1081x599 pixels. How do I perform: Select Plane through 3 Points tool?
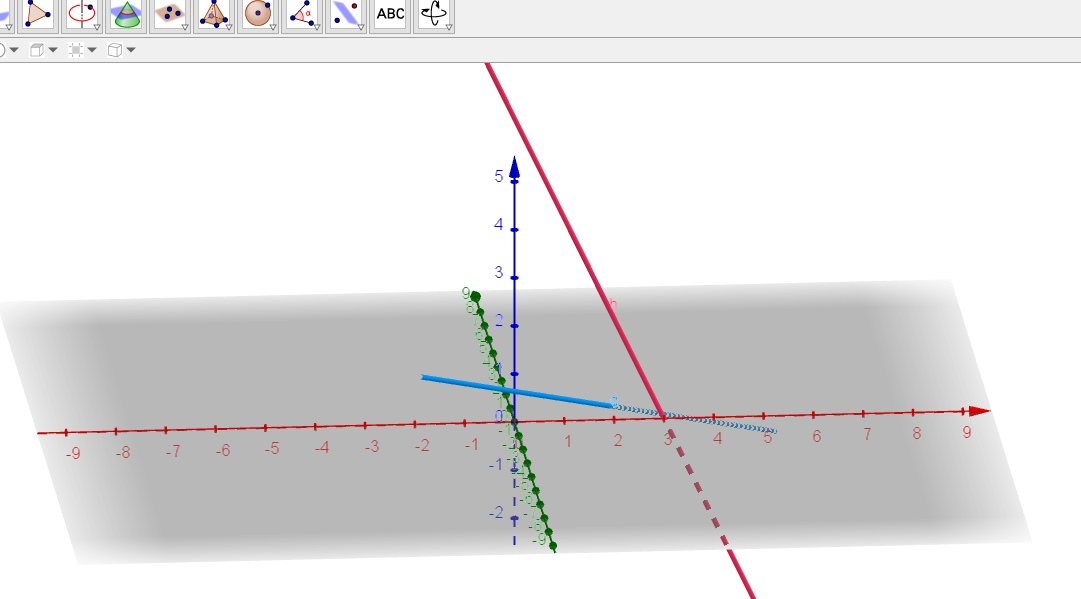pos(171,13)
